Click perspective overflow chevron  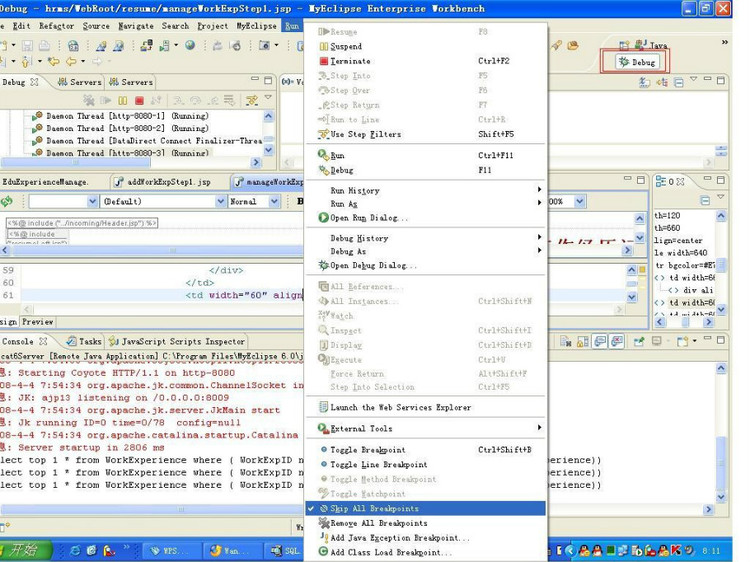pos(725,42)
